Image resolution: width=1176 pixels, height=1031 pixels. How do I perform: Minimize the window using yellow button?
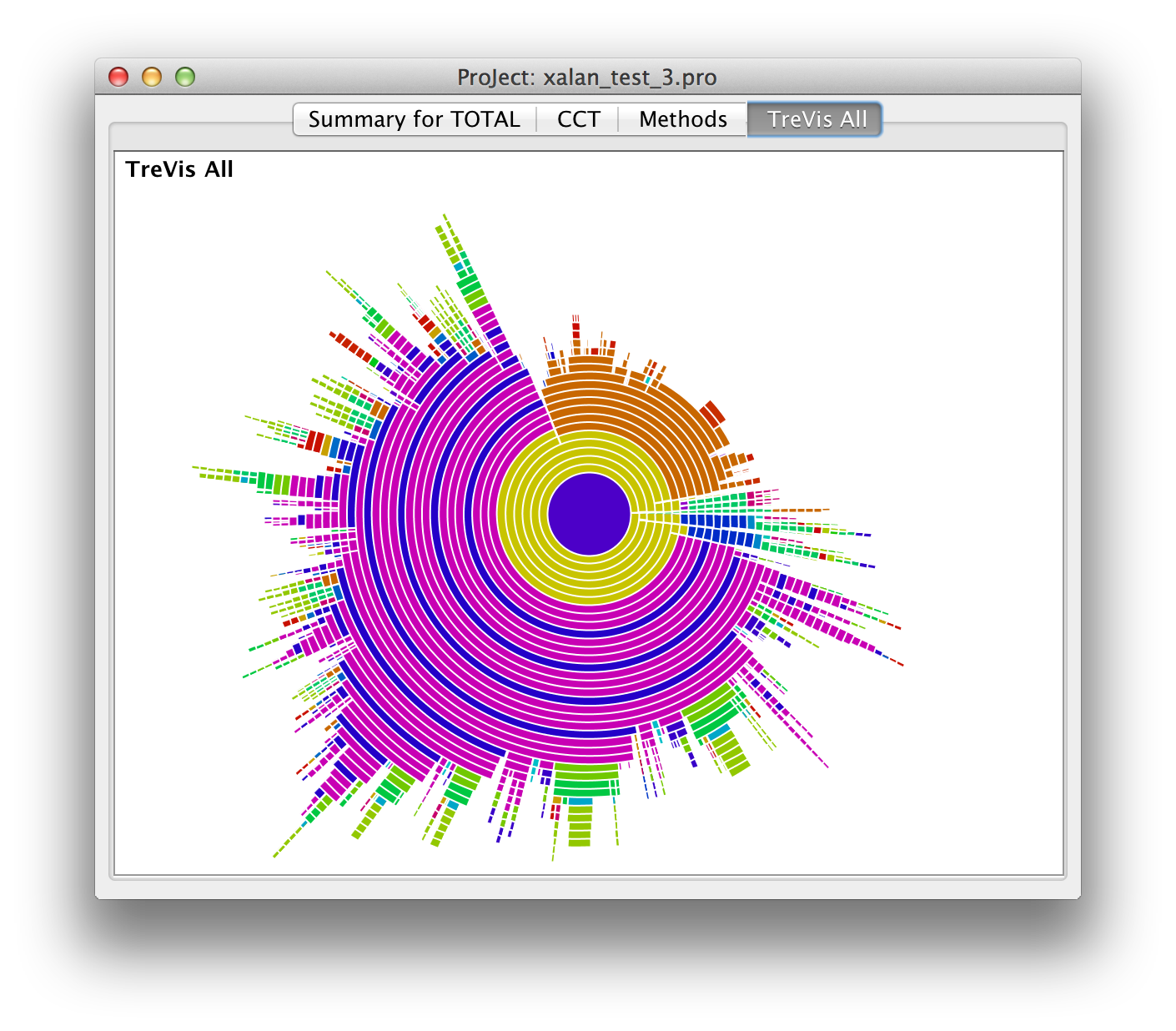pyautogui.click(x=152, y=77)
